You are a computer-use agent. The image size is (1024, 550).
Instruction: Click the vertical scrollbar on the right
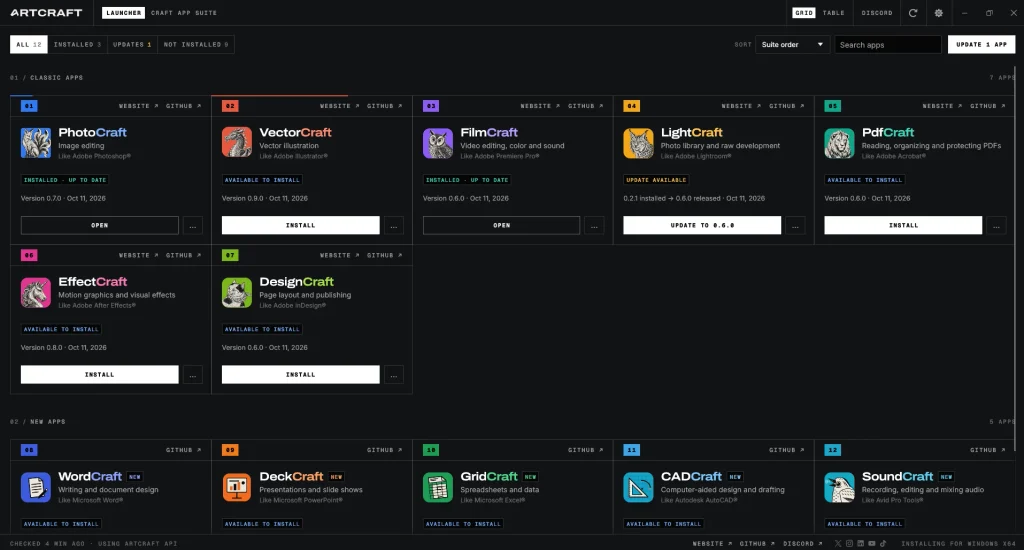click(1015, 258)
